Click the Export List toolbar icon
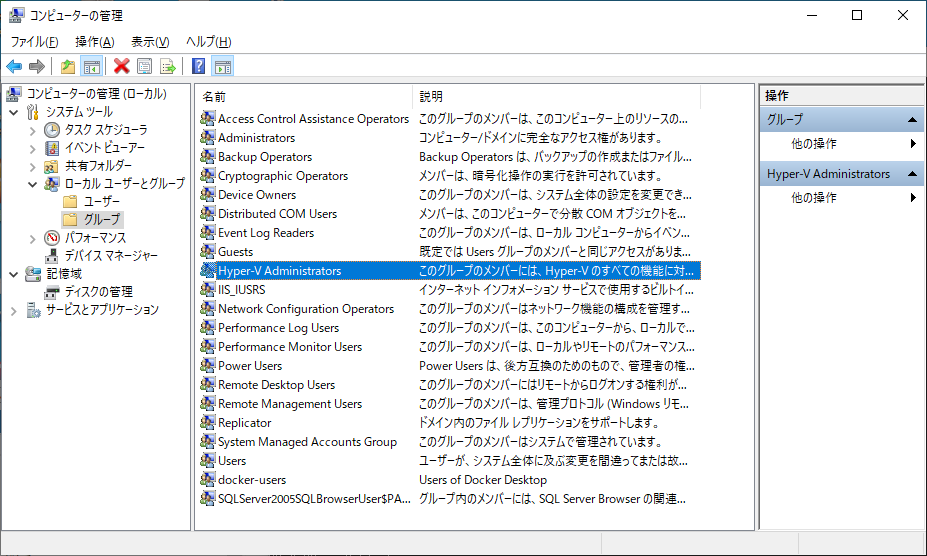 tap(168, 66)
